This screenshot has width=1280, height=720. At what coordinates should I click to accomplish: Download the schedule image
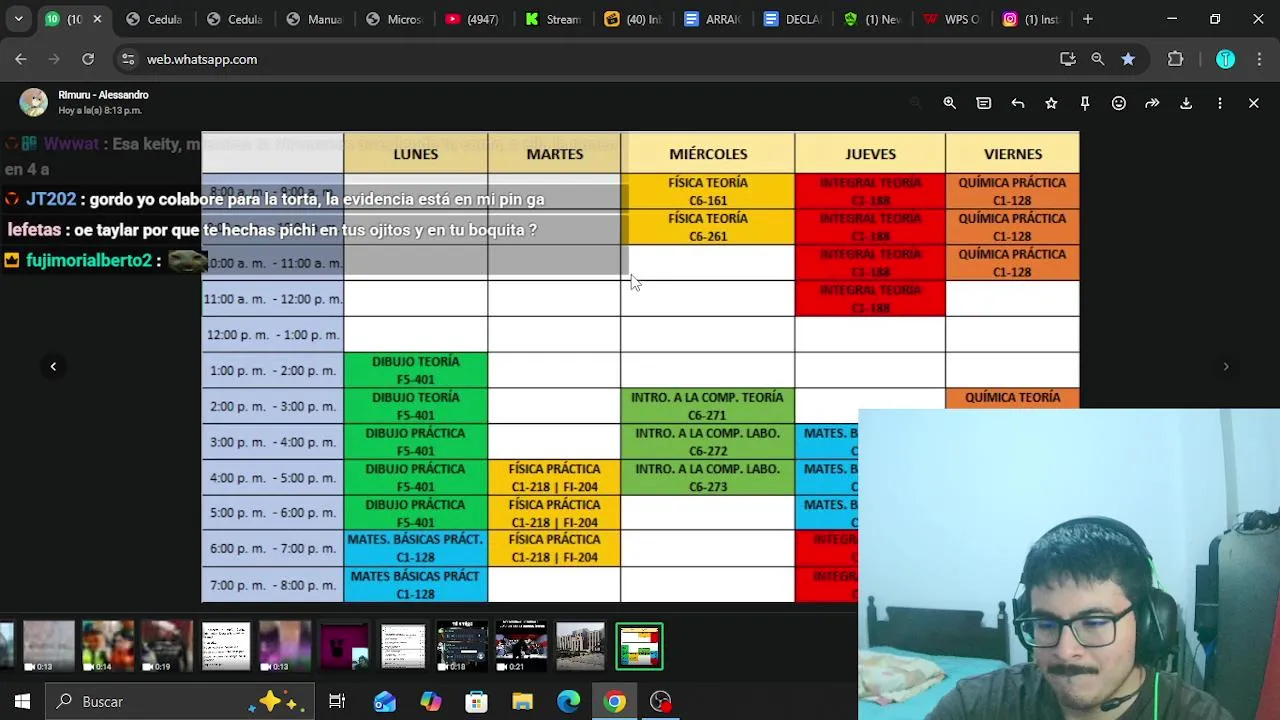(1186, 103)
